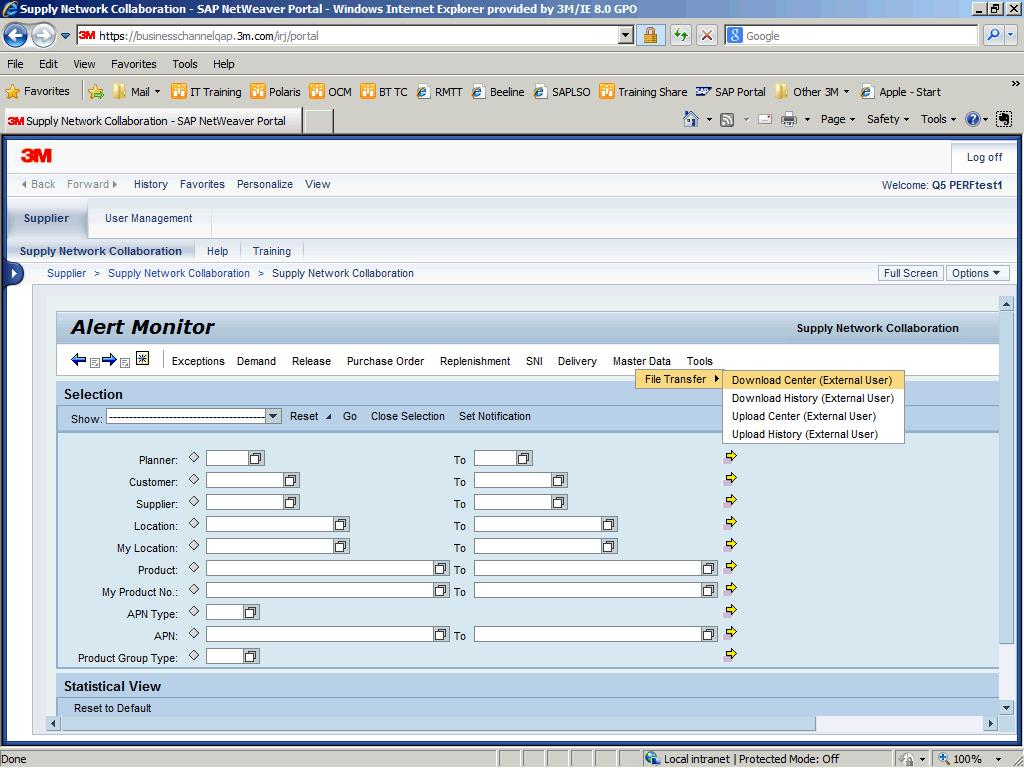Open the Show dropdown in Selection
Screen dimensions: 1024x768
(x=274, y=416)
